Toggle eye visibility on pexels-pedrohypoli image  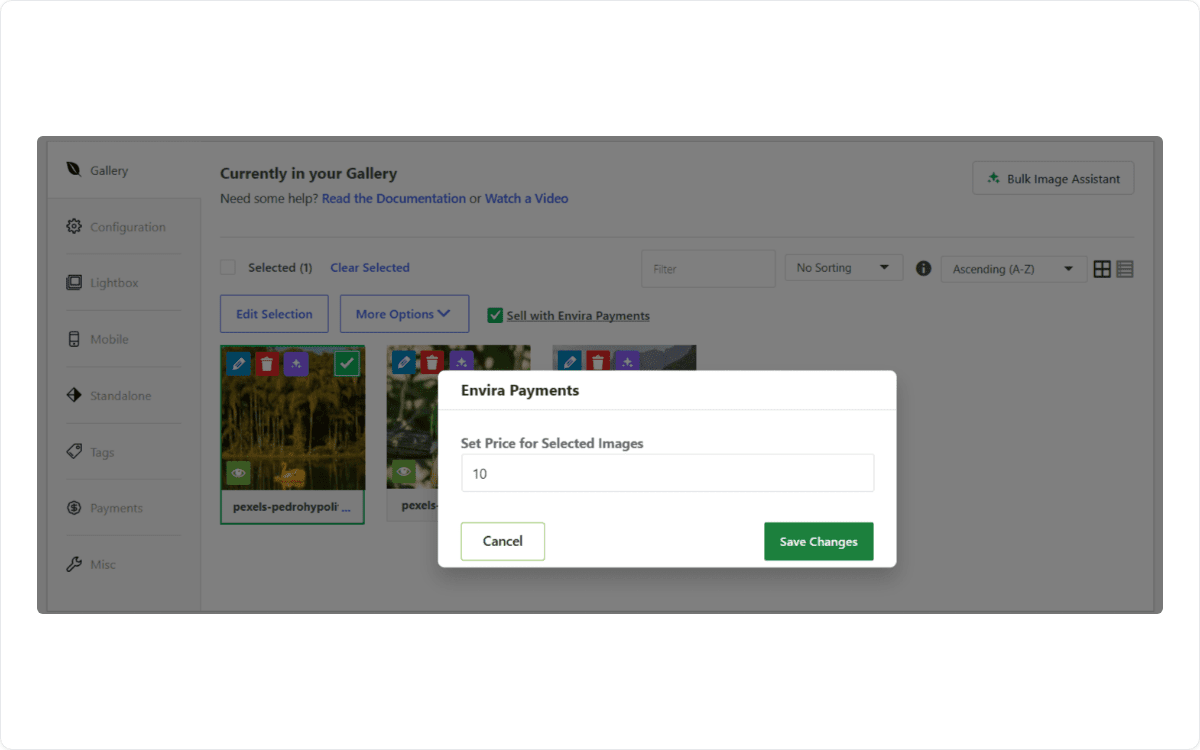point(238,473)
